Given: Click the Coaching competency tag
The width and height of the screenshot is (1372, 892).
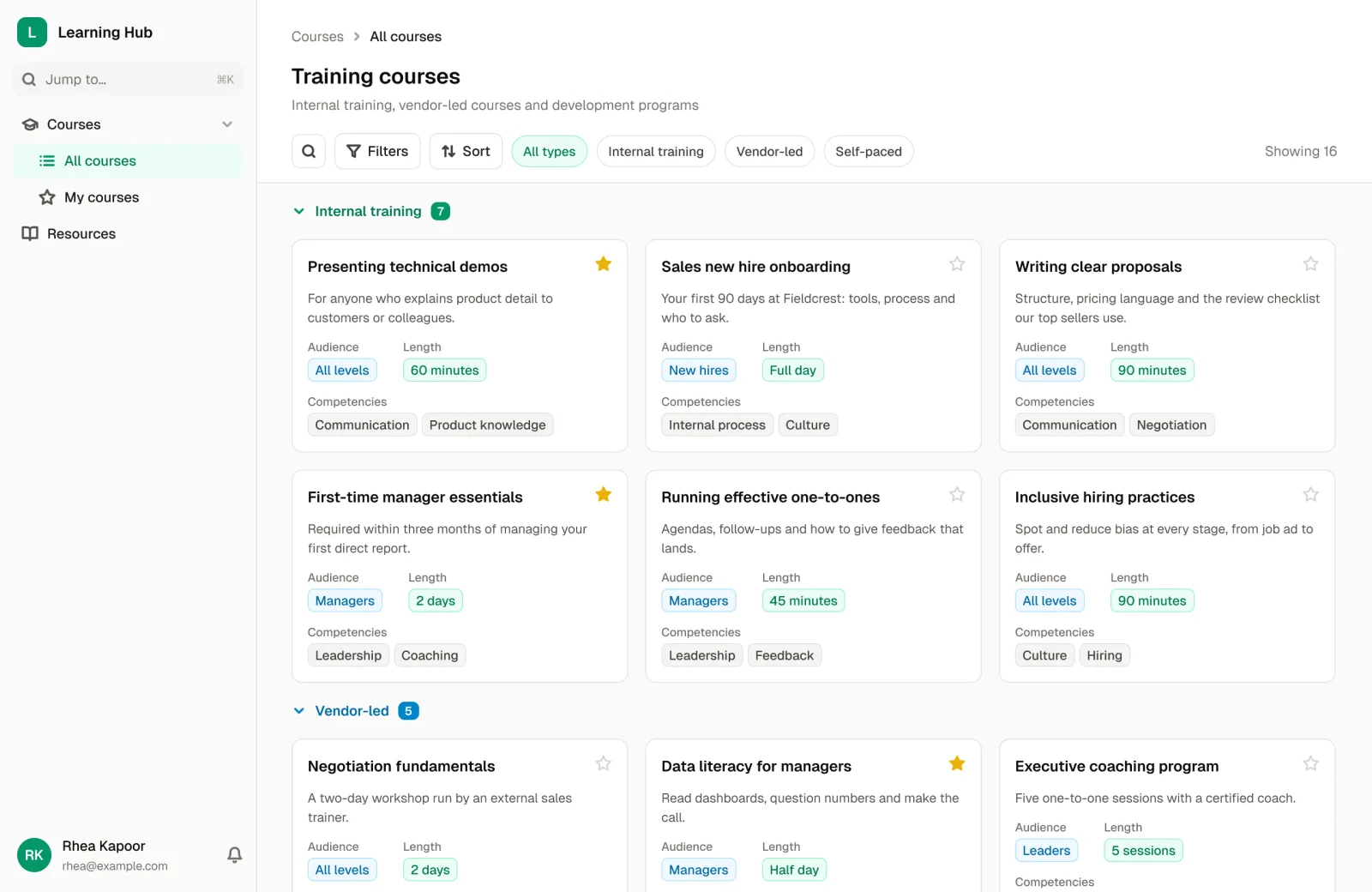Looking at the screenshot, I should [430, 655].
